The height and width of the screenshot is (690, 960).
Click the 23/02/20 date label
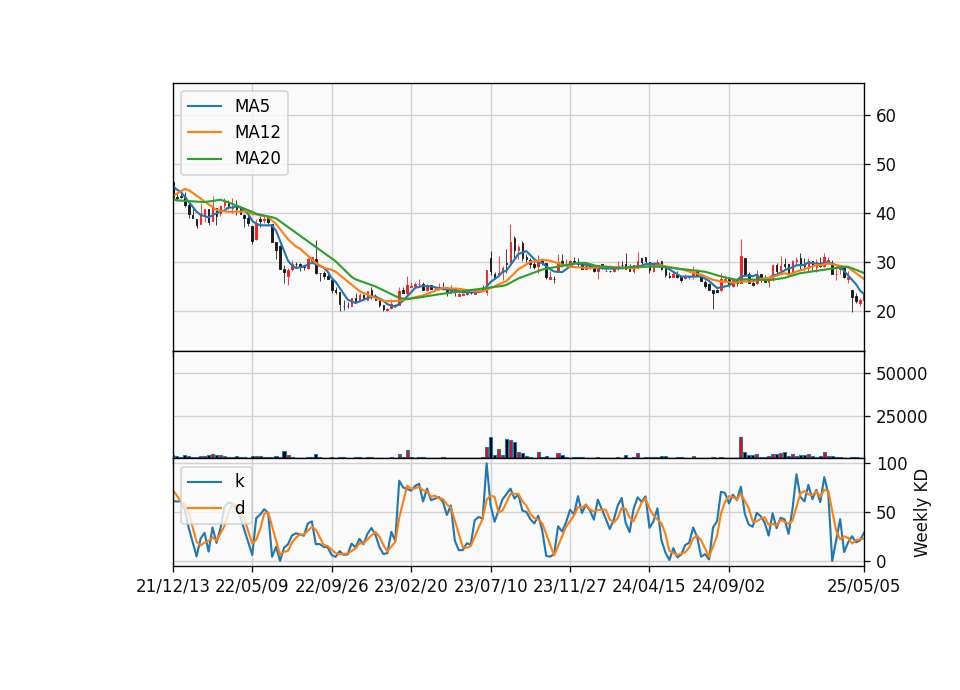411,587
